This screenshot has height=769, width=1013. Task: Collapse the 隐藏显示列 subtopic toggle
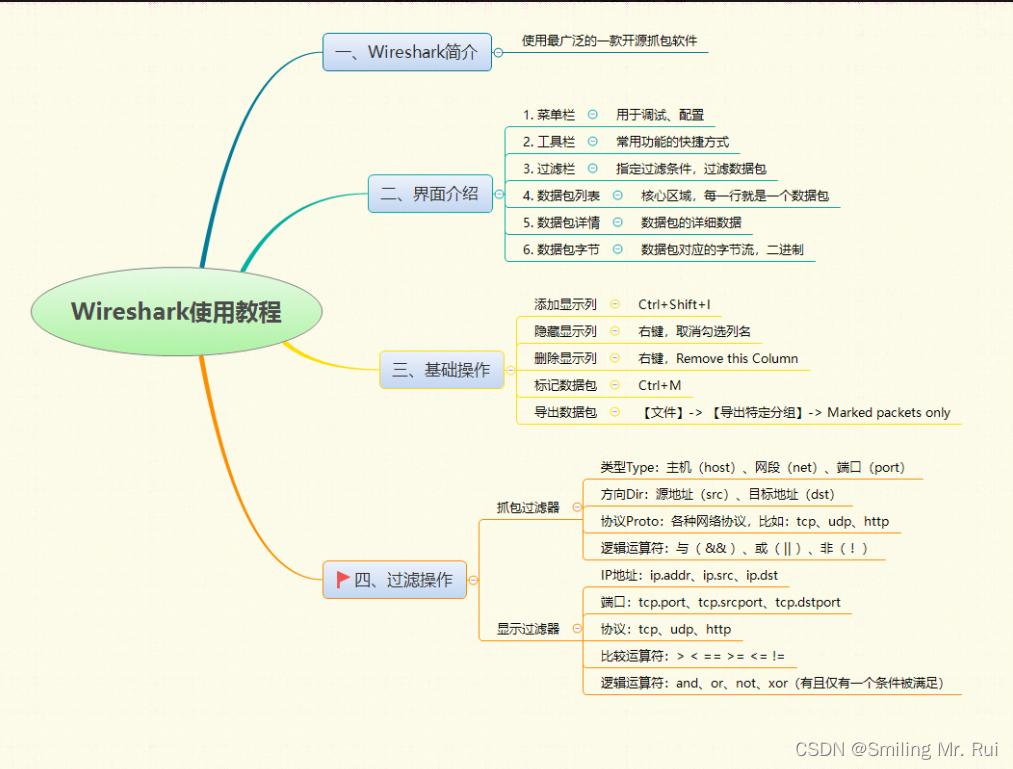615,331
